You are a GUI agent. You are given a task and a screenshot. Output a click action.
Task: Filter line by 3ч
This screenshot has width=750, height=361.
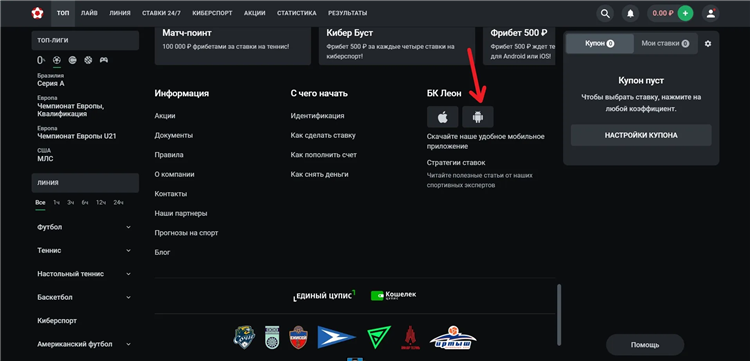point(71,203)
